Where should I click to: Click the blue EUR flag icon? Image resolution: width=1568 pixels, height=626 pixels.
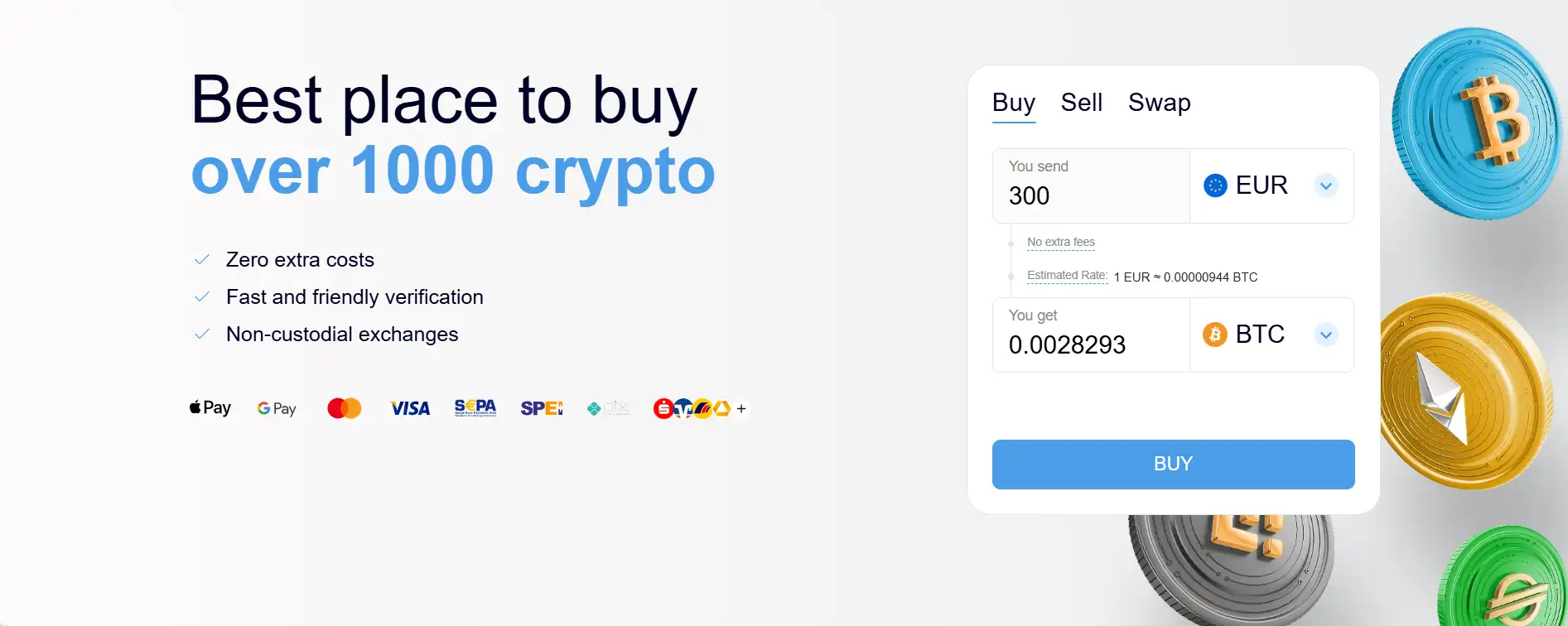coord(1215,185)
